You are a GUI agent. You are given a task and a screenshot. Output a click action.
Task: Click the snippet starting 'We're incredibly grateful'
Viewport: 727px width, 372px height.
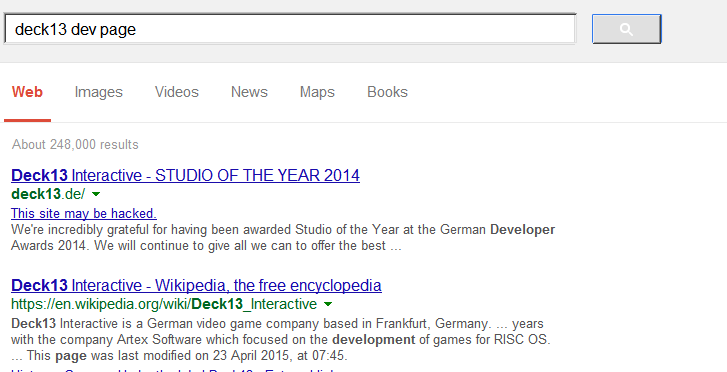tap(283, 237)
